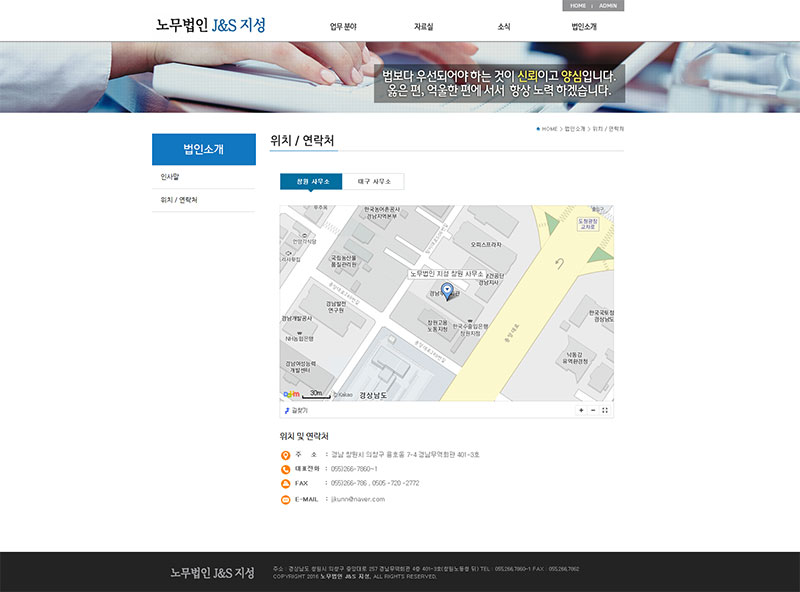Open the 업무 분야 menu

point(343,27)
